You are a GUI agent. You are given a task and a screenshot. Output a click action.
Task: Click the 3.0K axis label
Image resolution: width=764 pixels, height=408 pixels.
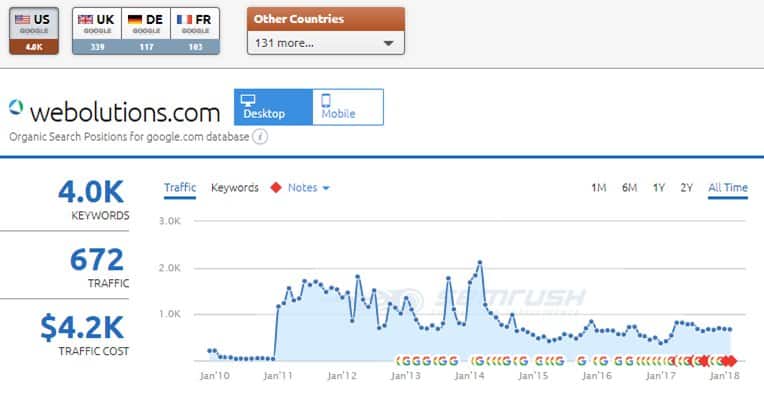170,221
